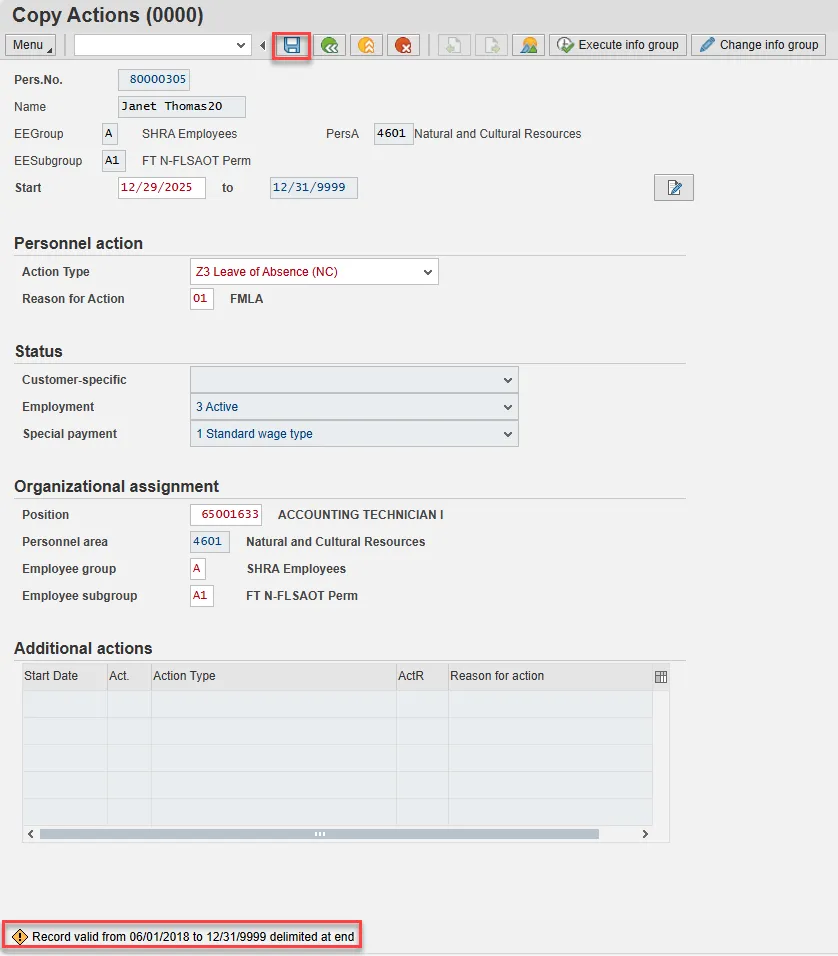Click the Overview mountain icon in toolbar

(528, 45)
